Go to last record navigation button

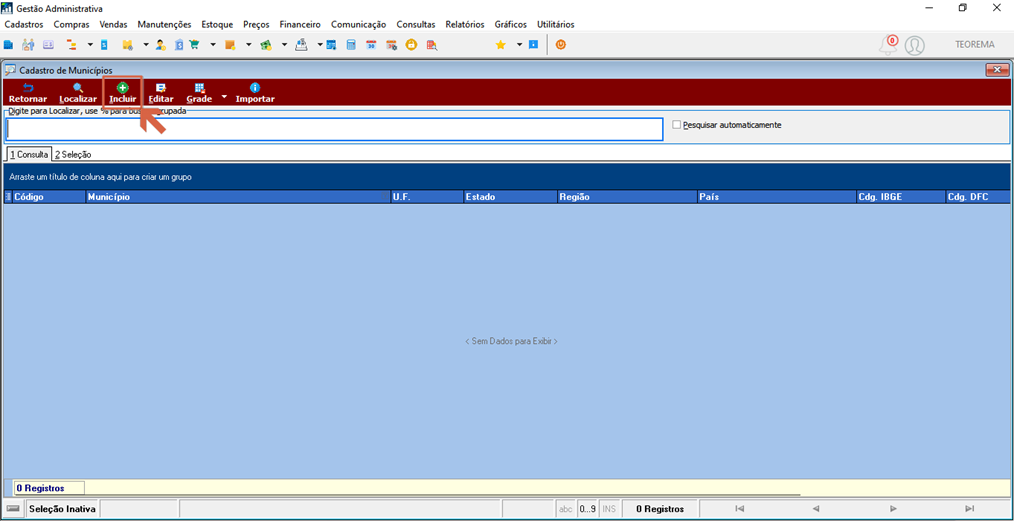pyautogui.click(x=969, y=509)
